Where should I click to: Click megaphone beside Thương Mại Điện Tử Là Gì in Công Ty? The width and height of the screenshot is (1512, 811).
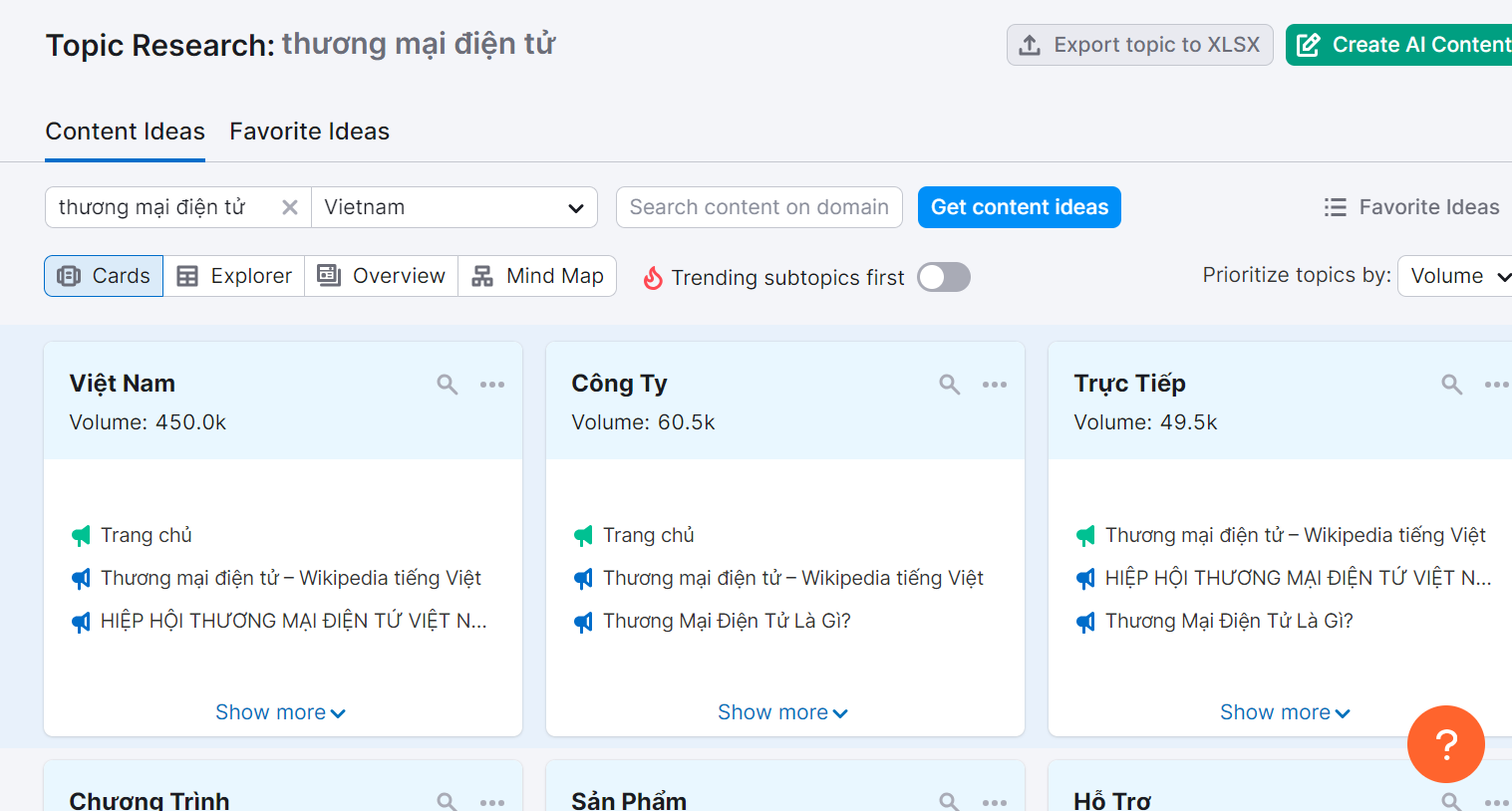583,622
